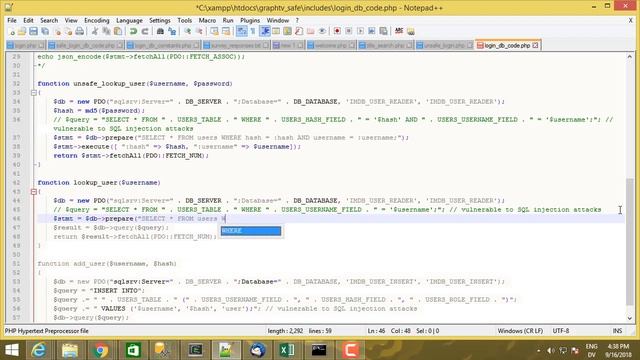Open Google Chrome from the taskbar
The width and height of the screenshot is (640, 360).
click(100, 350)
